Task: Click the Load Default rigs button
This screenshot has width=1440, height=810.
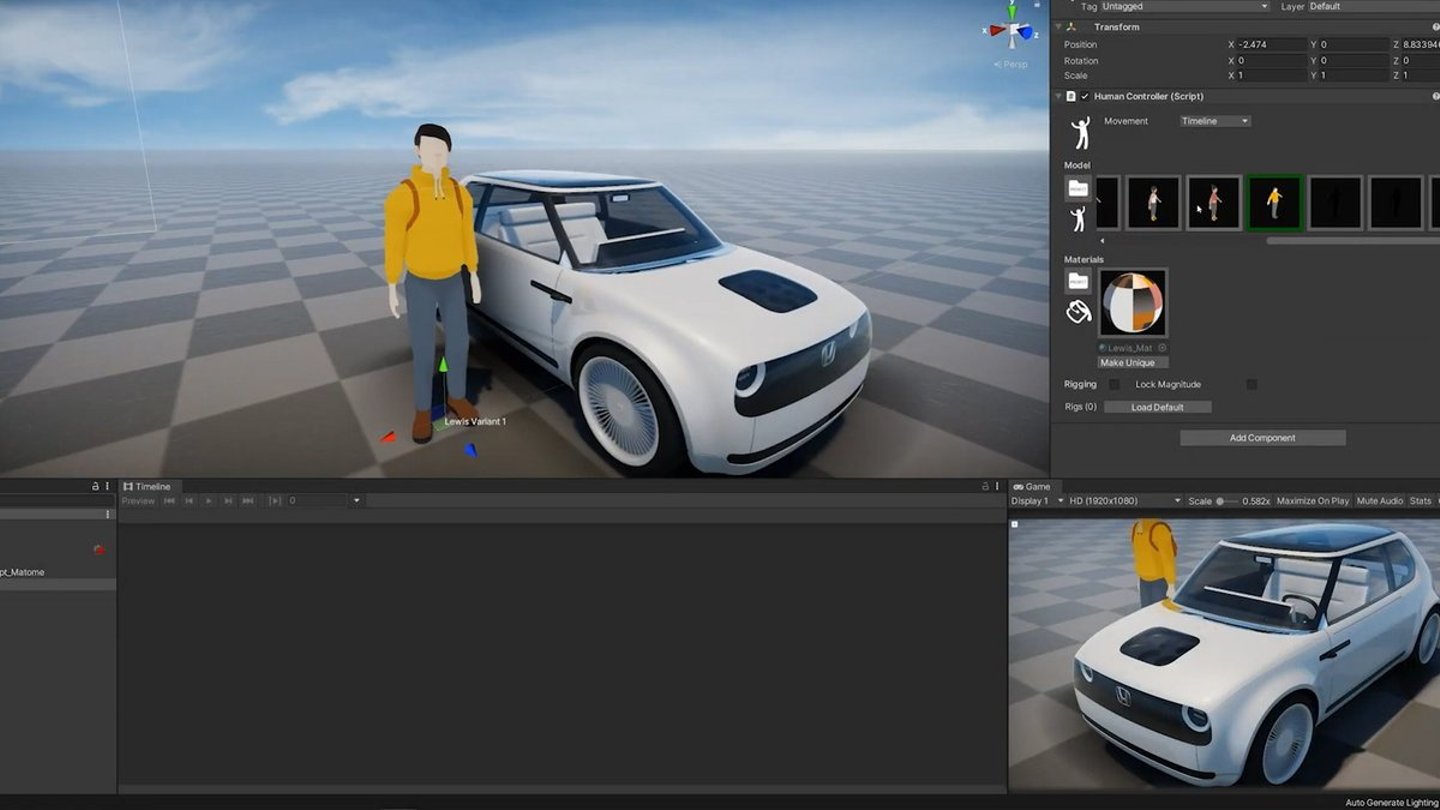Action: [x=1157, y=407]
